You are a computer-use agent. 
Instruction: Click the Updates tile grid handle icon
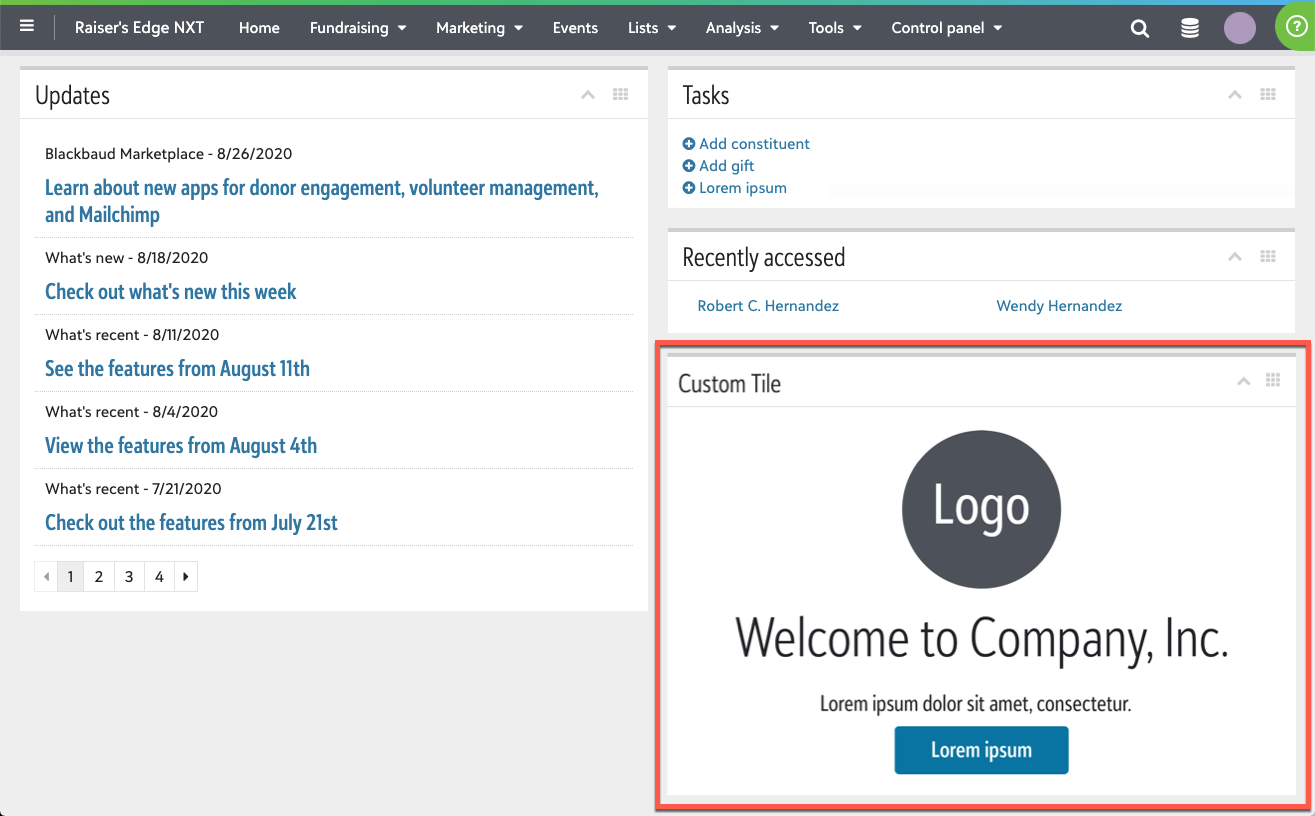coord(620,95)
